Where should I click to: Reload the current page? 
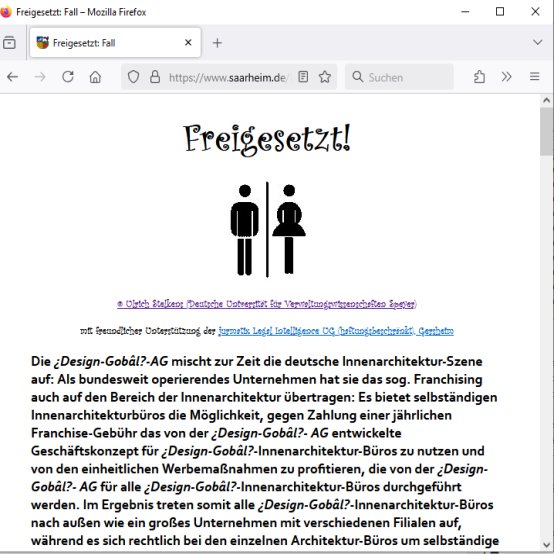(68, 77)
